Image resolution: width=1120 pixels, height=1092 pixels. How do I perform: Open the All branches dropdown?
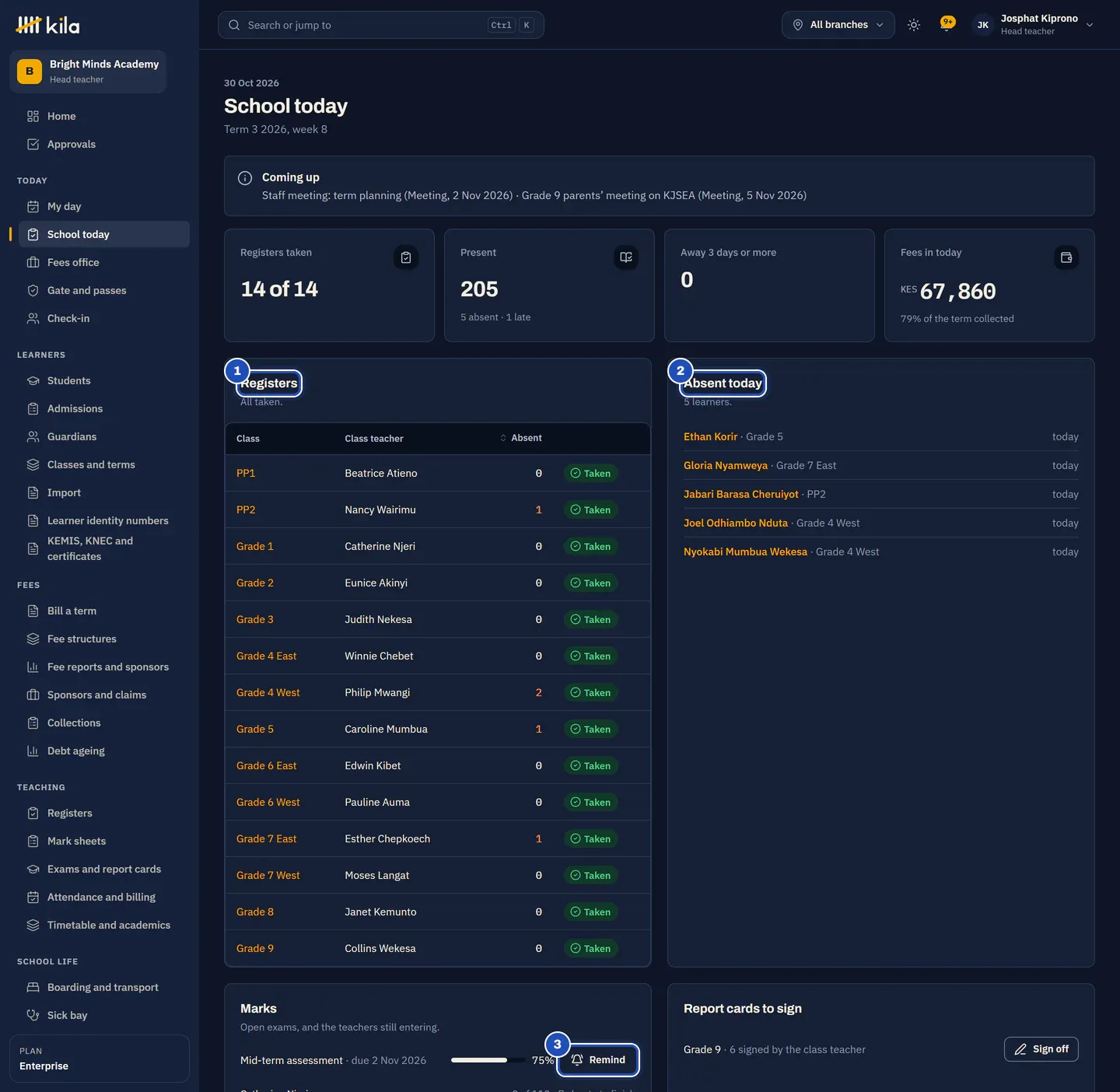838,25
